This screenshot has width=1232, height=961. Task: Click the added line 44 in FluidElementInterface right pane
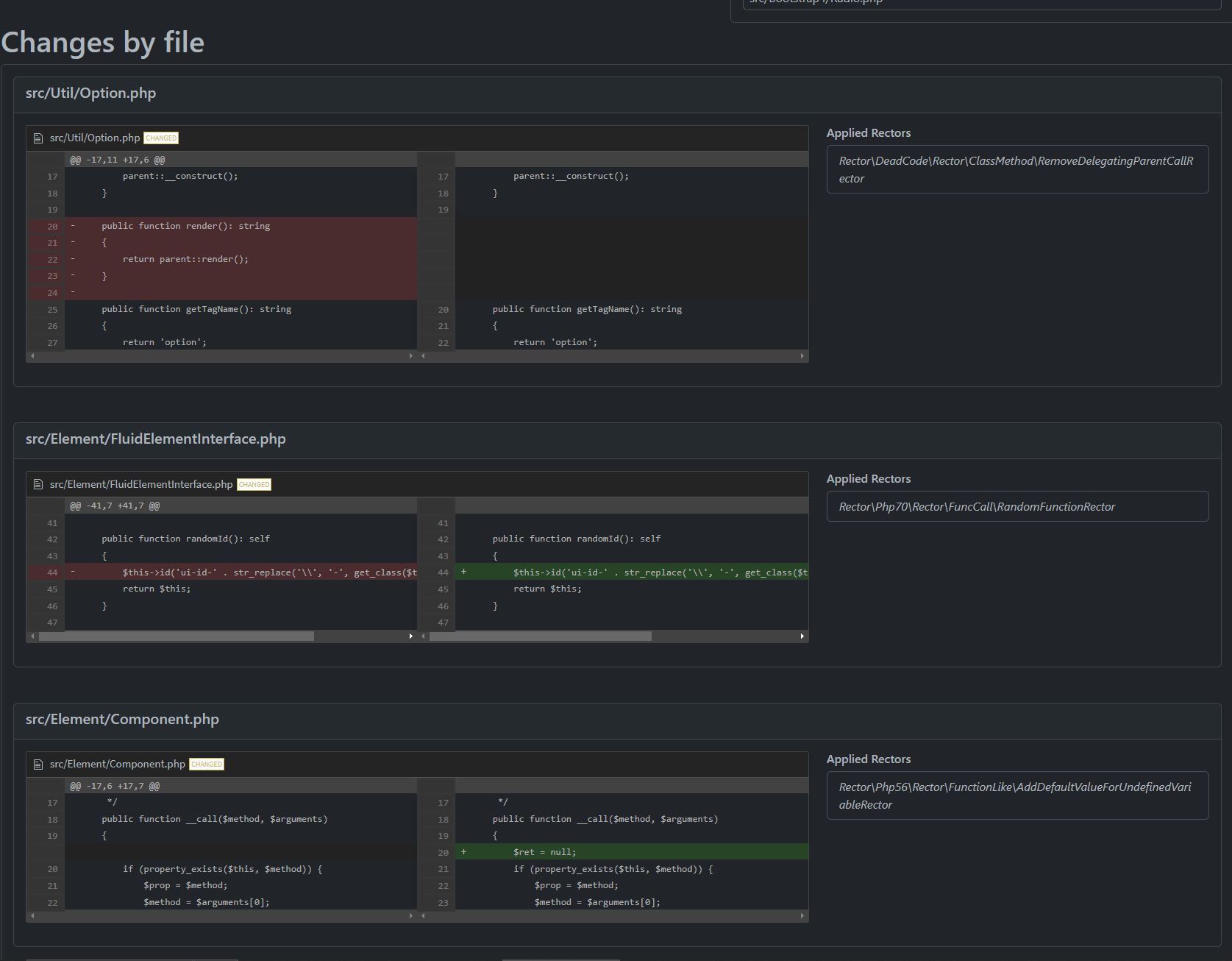[631, 572]
